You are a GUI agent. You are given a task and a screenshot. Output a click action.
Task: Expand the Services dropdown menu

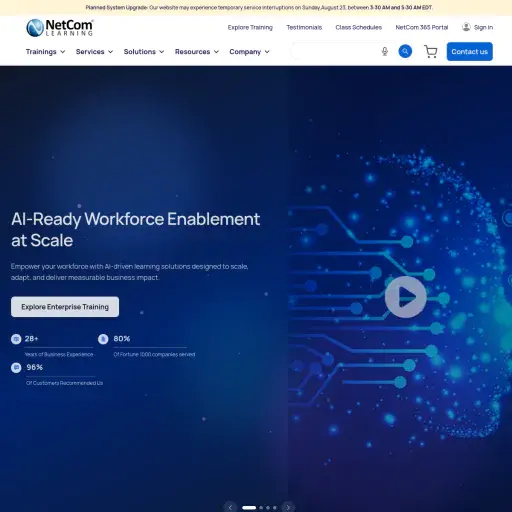pos(94,52)
